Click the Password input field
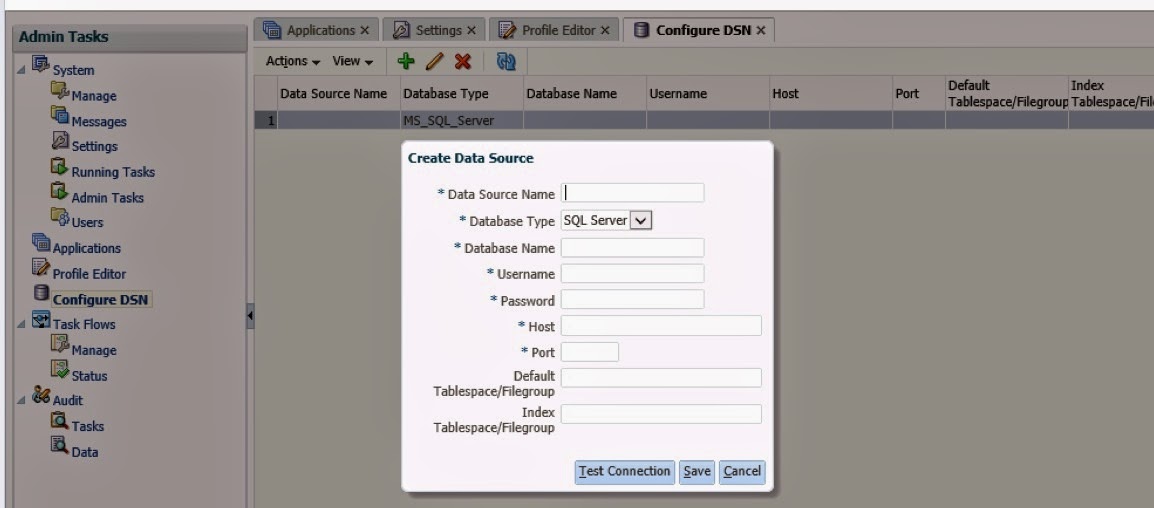Image resolution: width=1154 pixels, height=508 pixels. (632, 300)
